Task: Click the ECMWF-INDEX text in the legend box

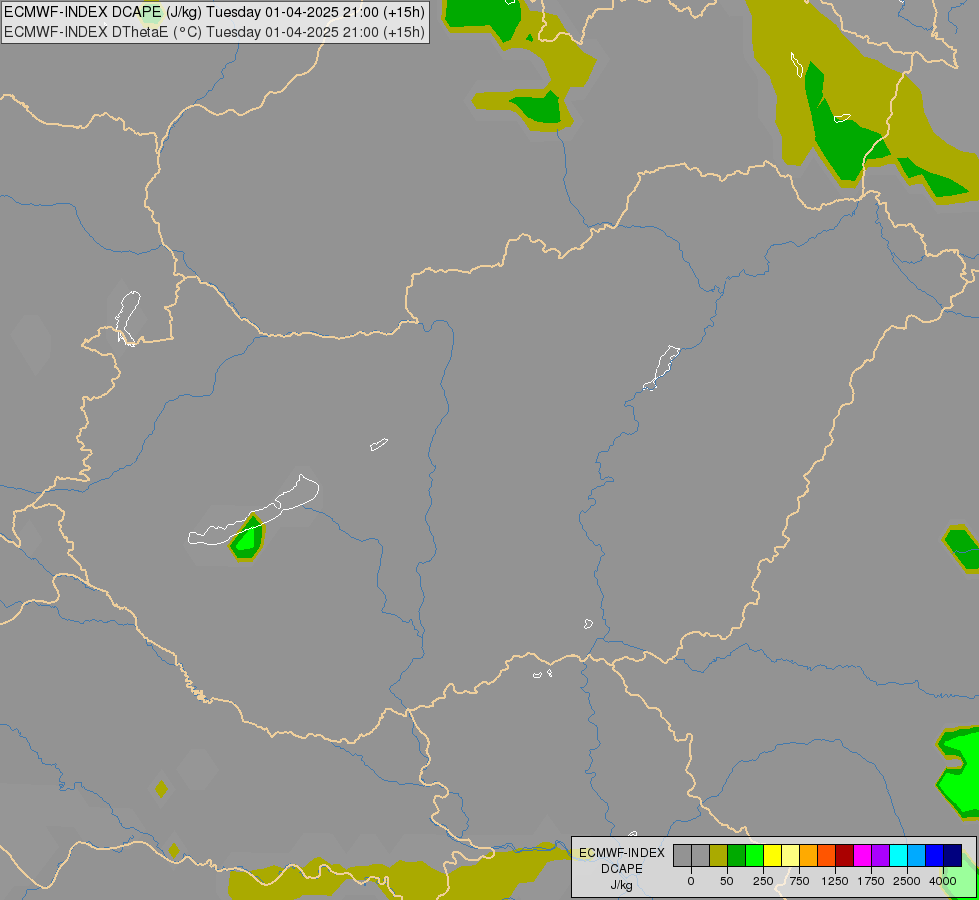Action: (x=622, y=853)
